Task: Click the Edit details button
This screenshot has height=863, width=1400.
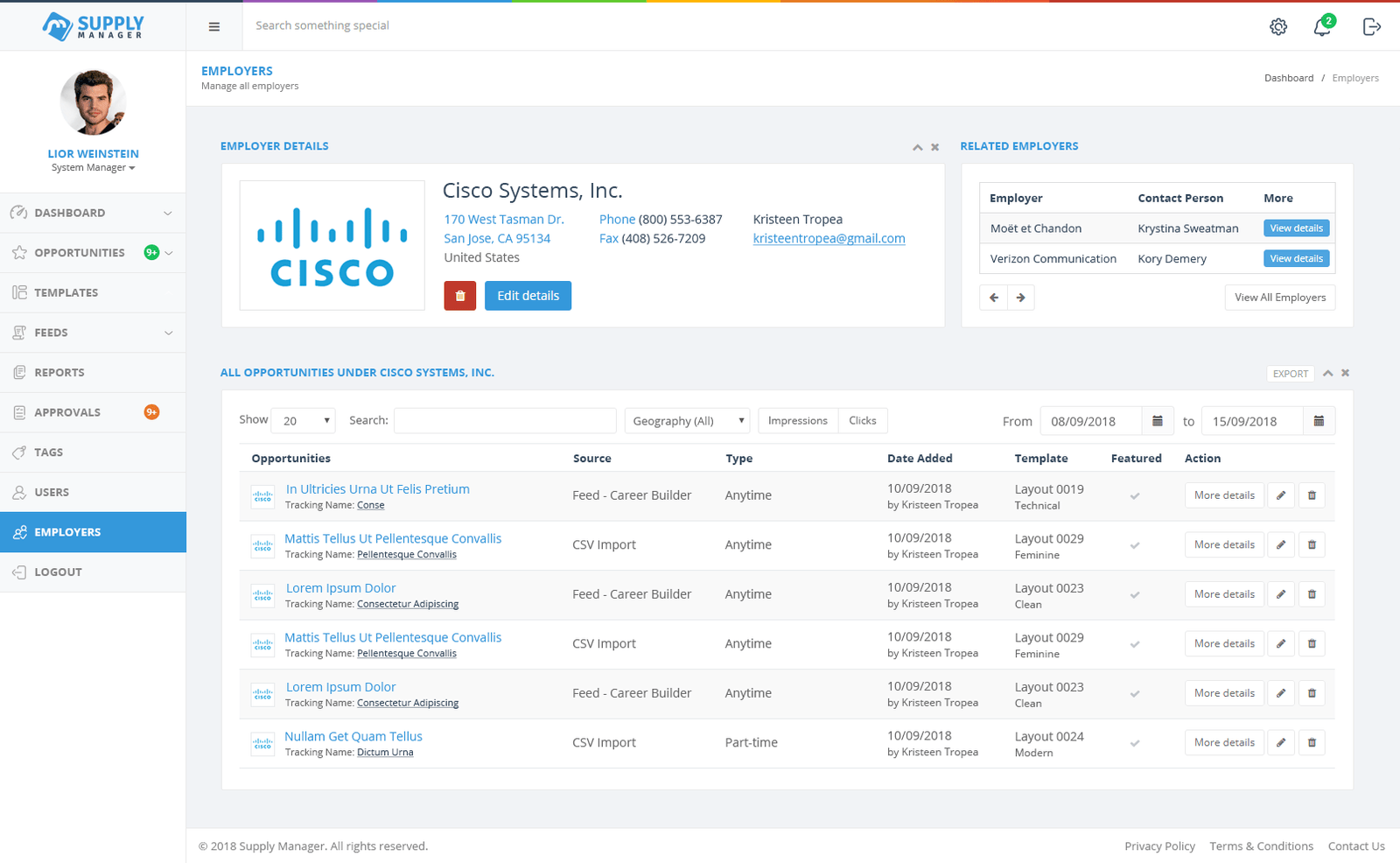Action: [x=528, y=296]
